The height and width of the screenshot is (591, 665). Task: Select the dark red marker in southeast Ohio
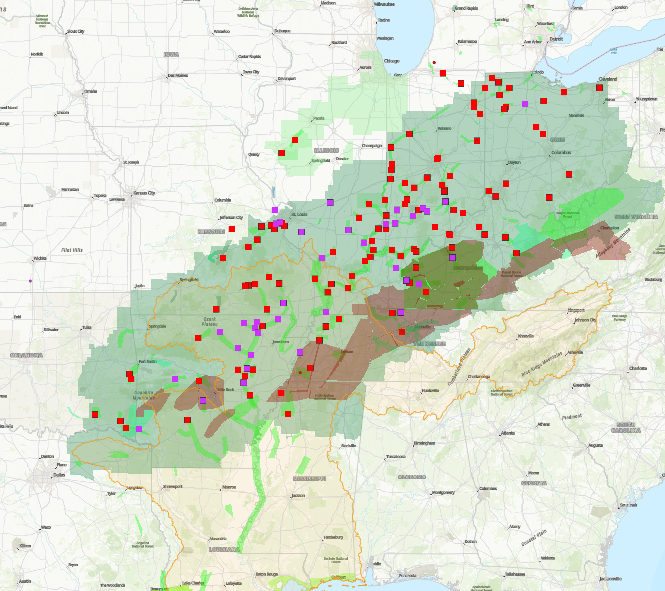coord(549,197)
